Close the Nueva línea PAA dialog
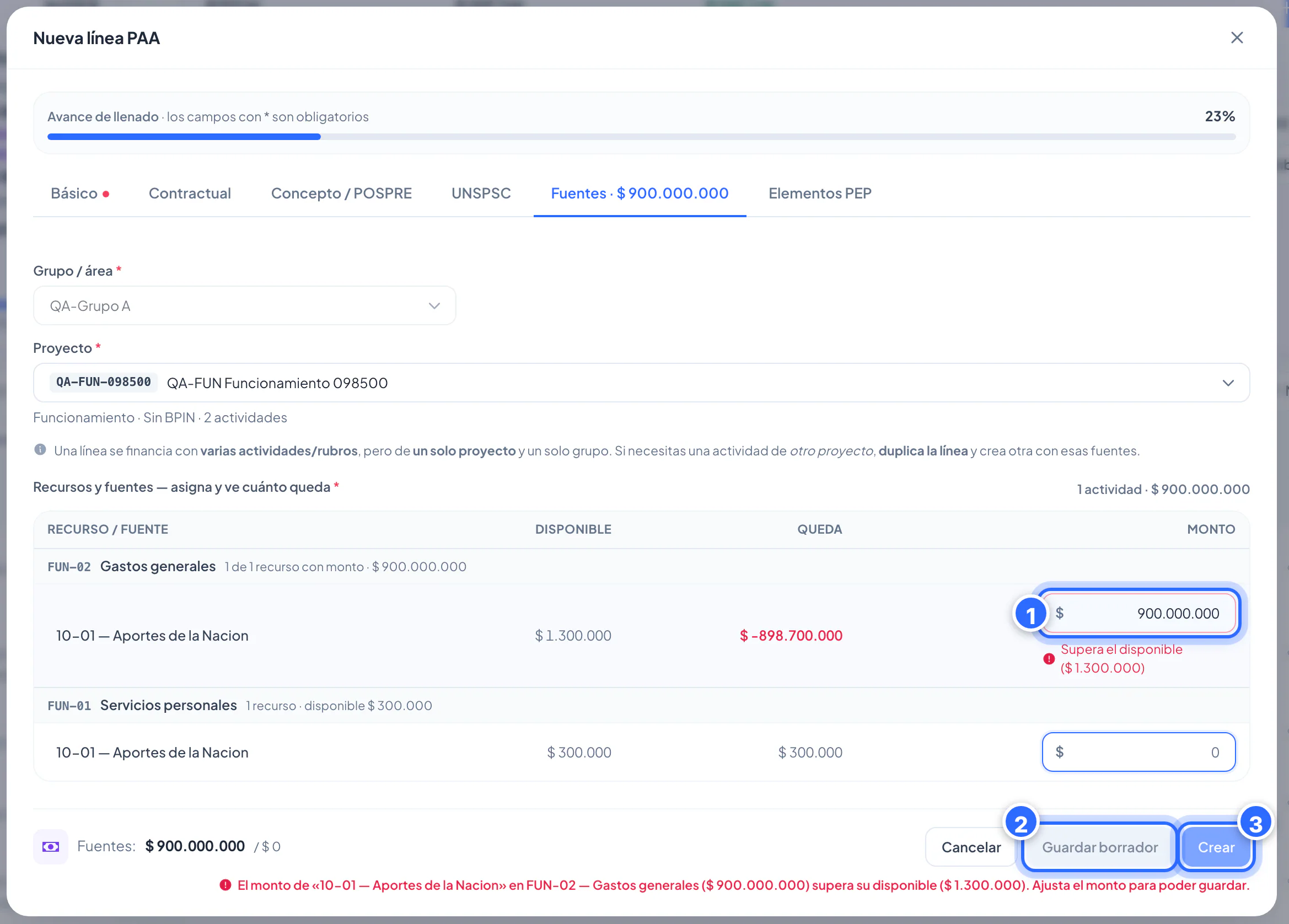1289x924 pixels. (x=1237, y=37)
